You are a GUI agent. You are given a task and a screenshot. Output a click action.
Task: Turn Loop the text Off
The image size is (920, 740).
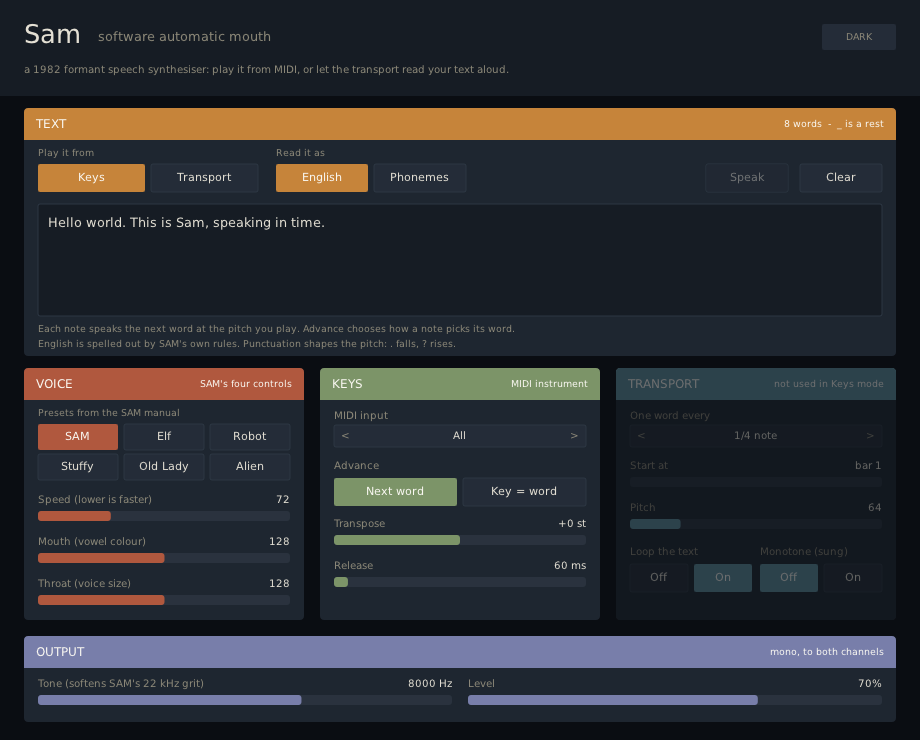(658, 577)
